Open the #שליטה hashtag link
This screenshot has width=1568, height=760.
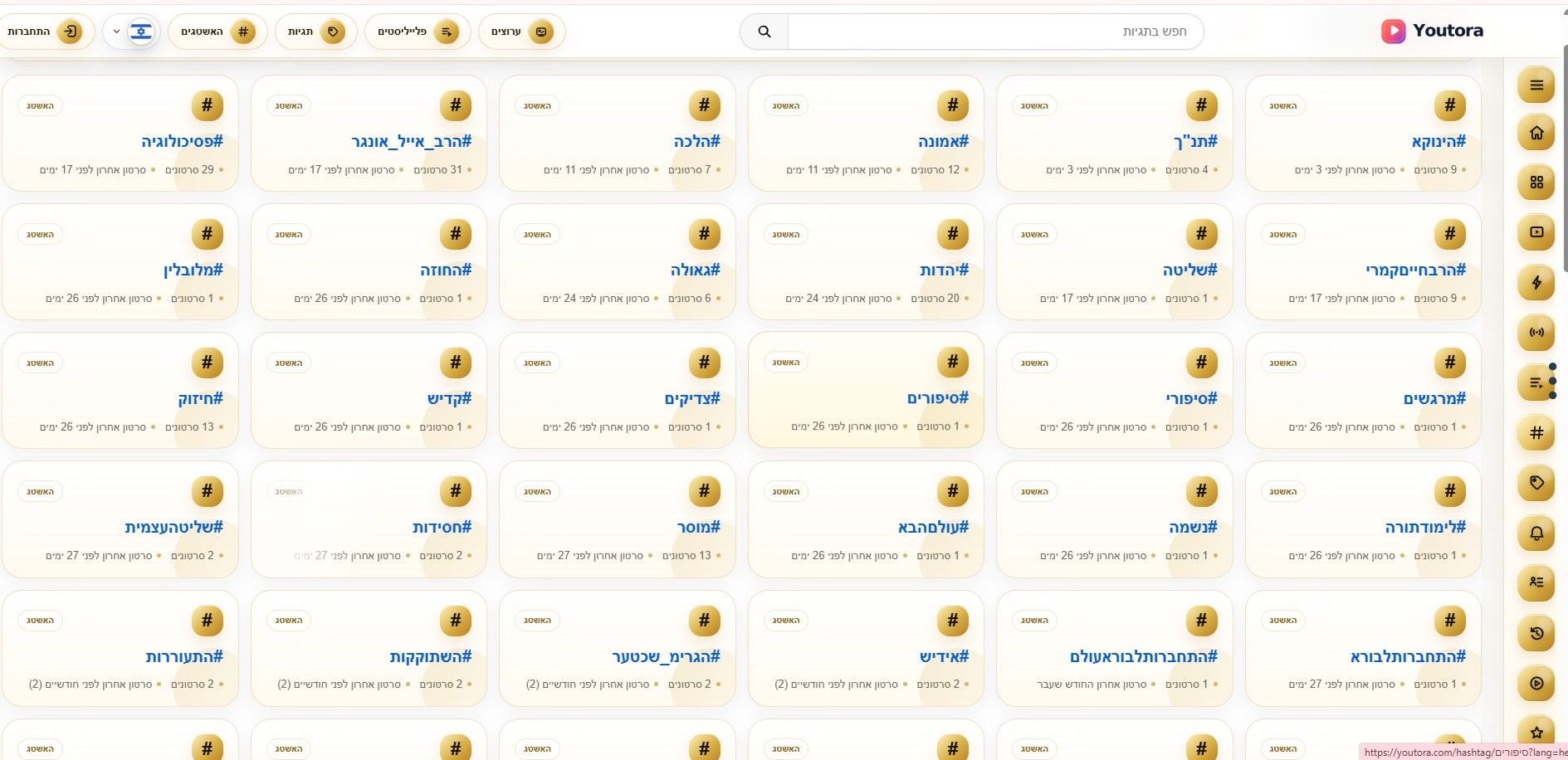pos(1189,270)
